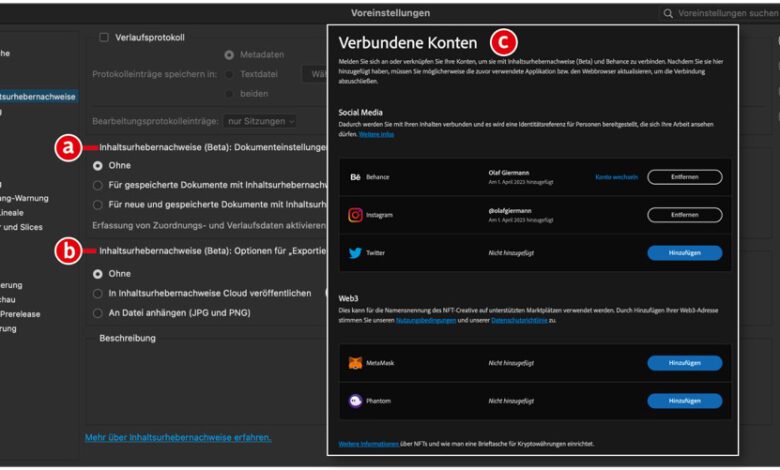
Task: Click the 'Verbundene Konten' heading
Action: click(x=408, y=43)
